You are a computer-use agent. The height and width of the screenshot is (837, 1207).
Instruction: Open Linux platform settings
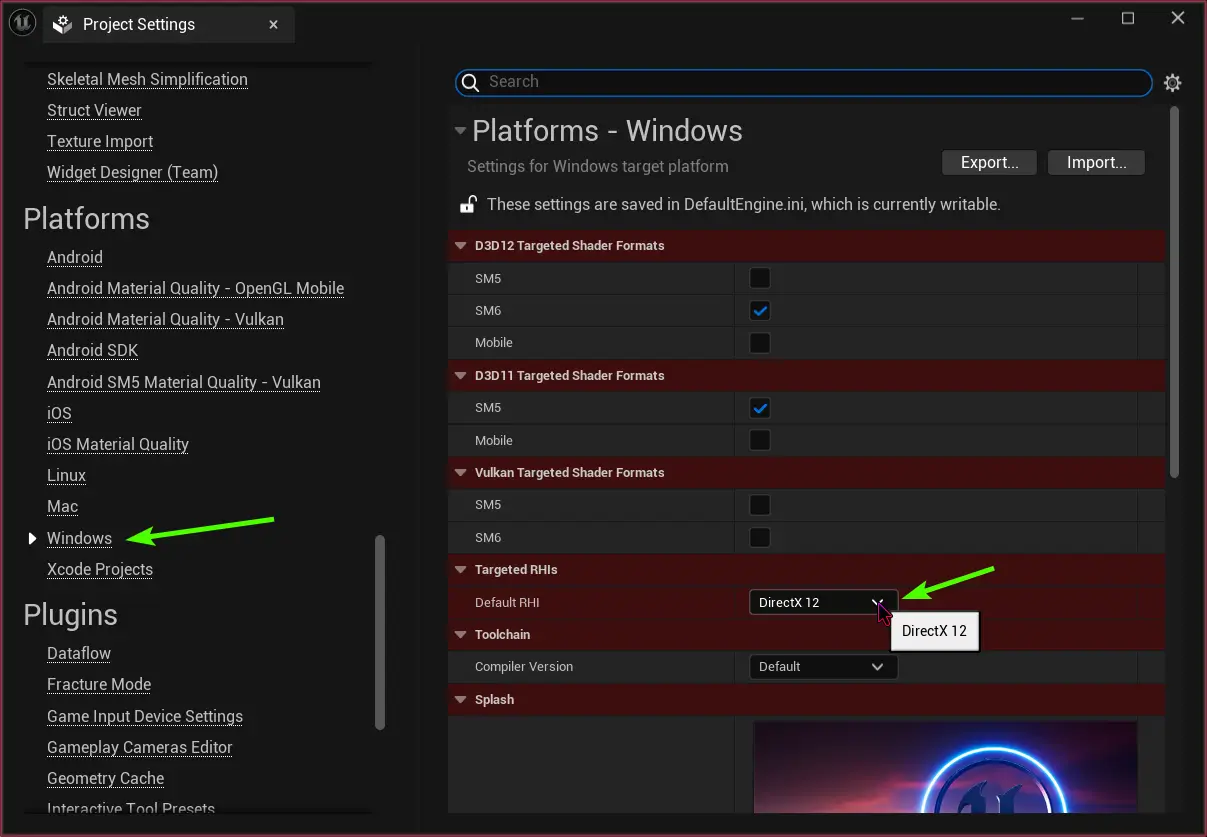click(66, 475)
